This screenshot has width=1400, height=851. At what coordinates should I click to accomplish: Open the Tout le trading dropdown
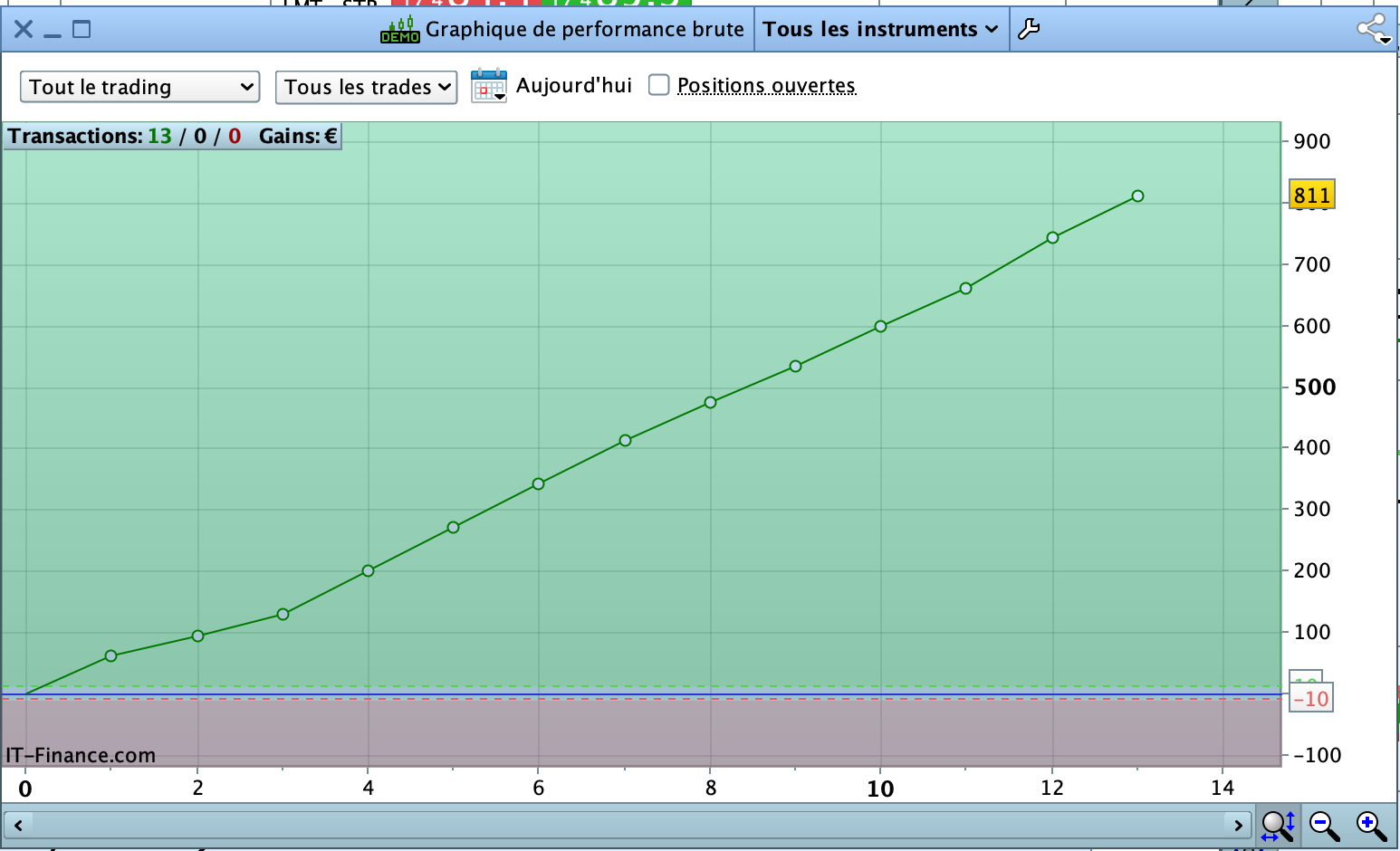pos(140,87)
